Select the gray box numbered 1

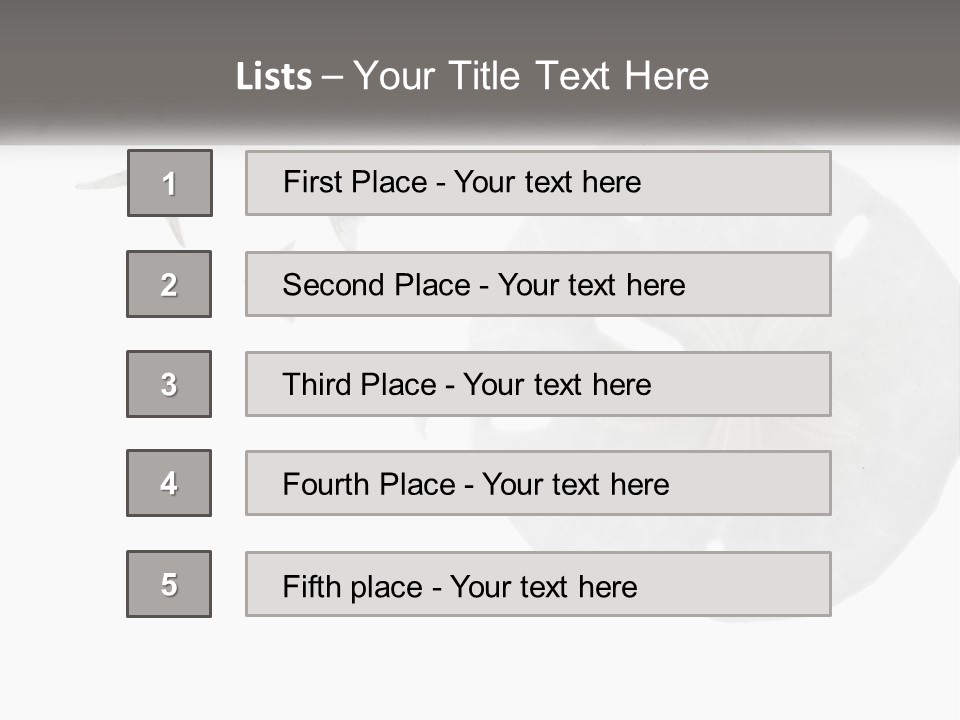(x=170, y=183)
